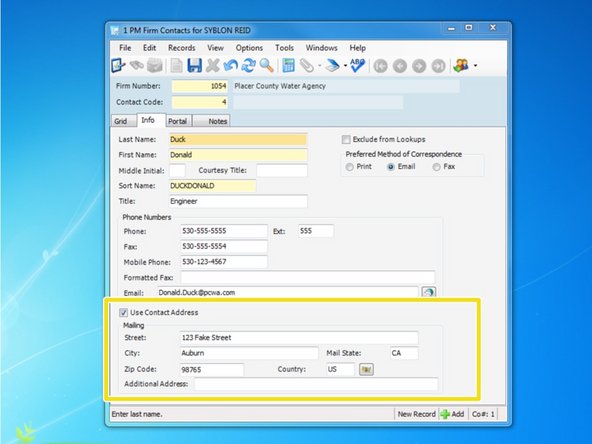Select the Print correspondence radio button

(x=350, y=167)
